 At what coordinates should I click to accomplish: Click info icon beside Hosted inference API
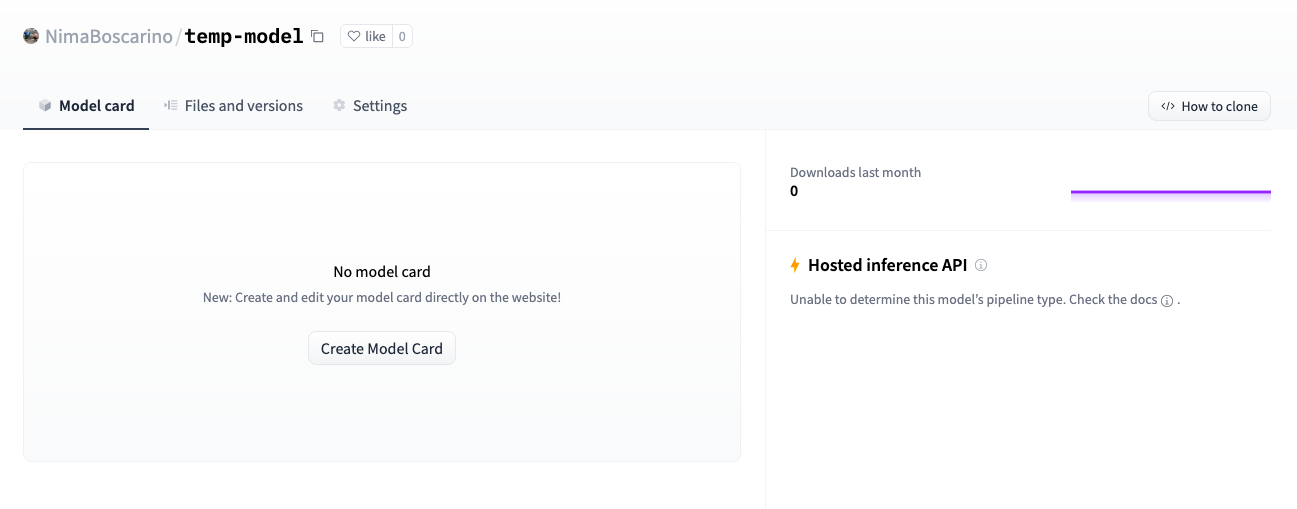pos(981,266)
